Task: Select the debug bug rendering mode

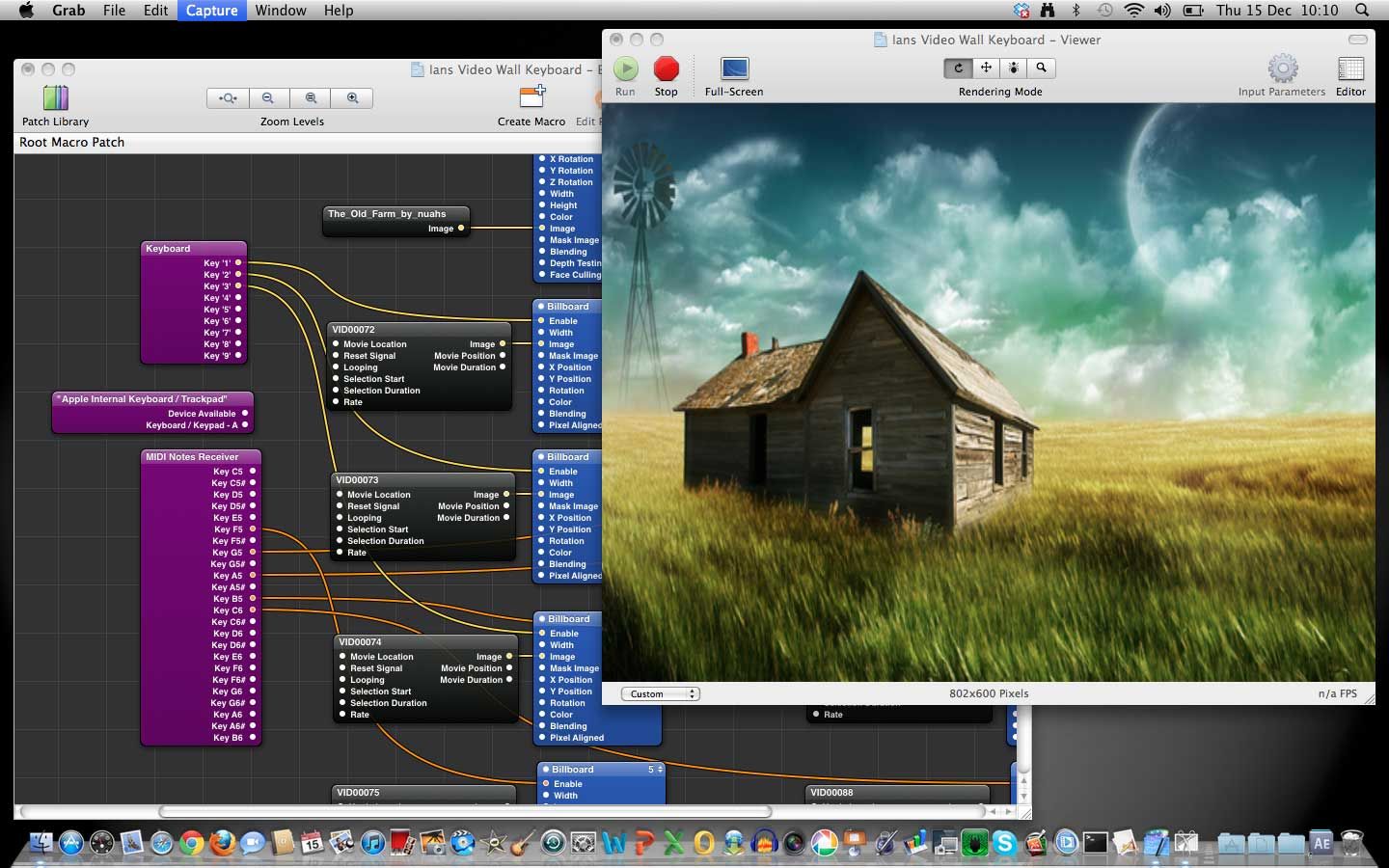Action: [x=1014, y=68]
